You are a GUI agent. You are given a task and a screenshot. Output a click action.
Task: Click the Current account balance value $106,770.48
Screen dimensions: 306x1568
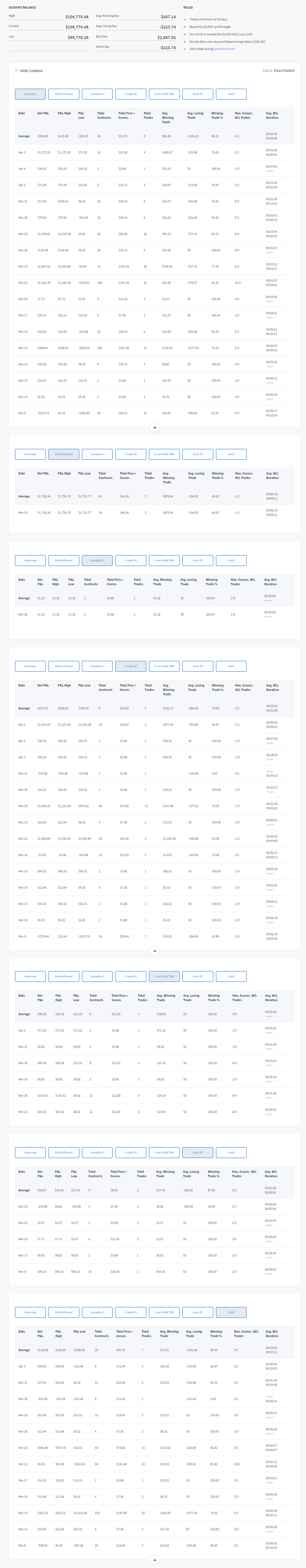click(77, 27)
